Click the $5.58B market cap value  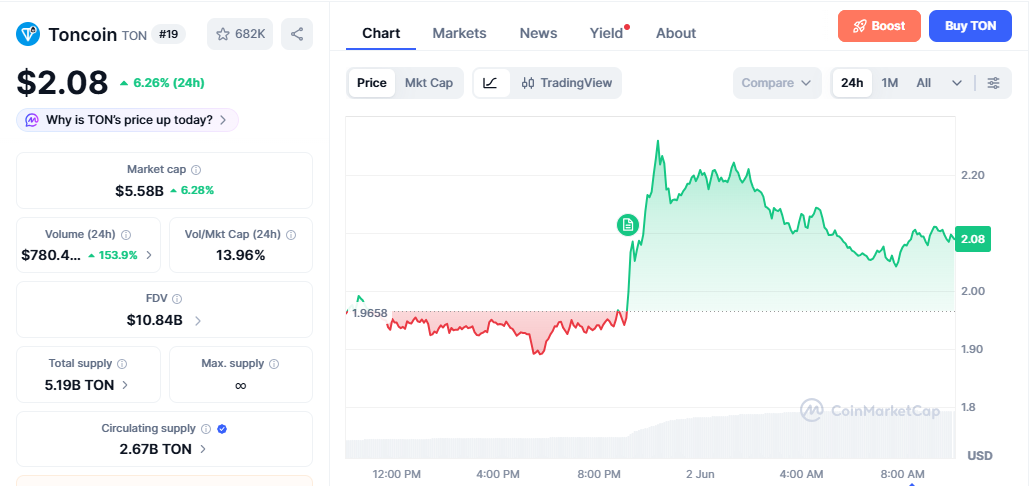pos(139,191)
